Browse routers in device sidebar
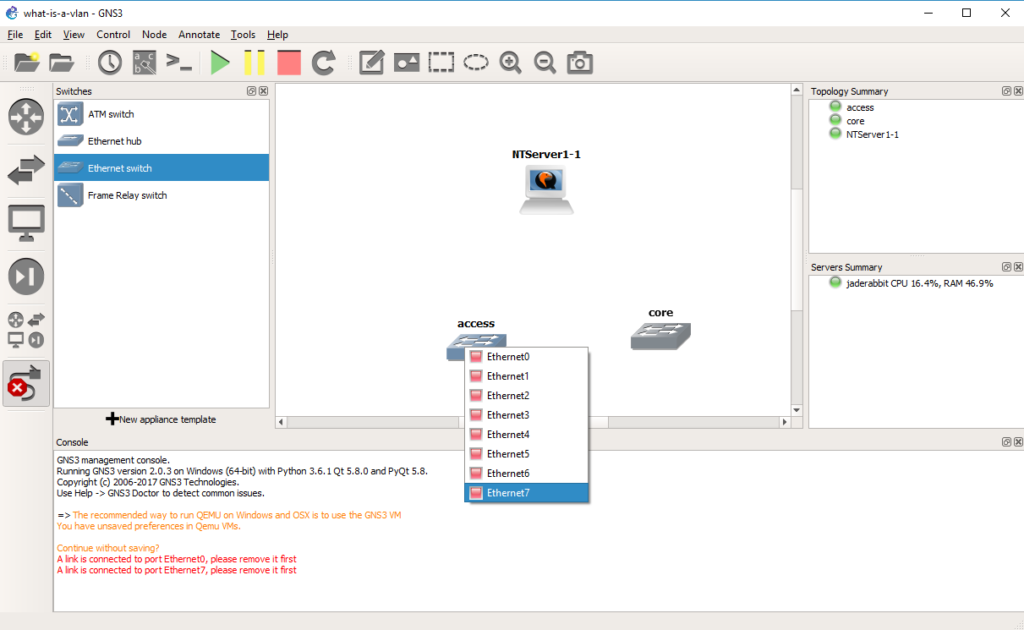This screenshot has width=1024, height=630. click(26, 117)
